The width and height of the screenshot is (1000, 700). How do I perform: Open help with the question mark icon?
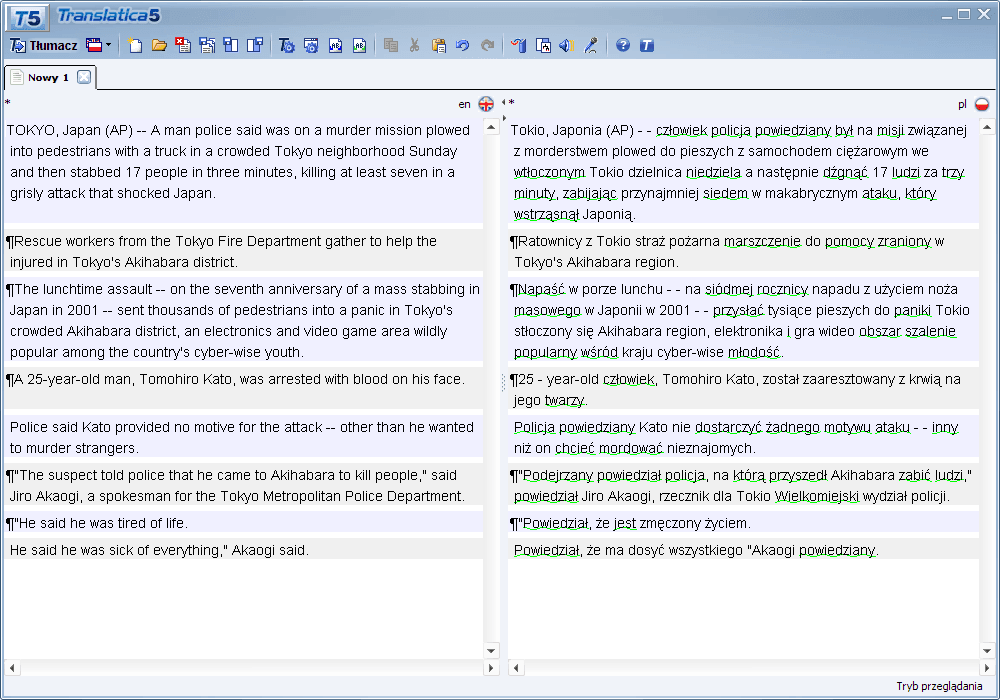point(623,46)
